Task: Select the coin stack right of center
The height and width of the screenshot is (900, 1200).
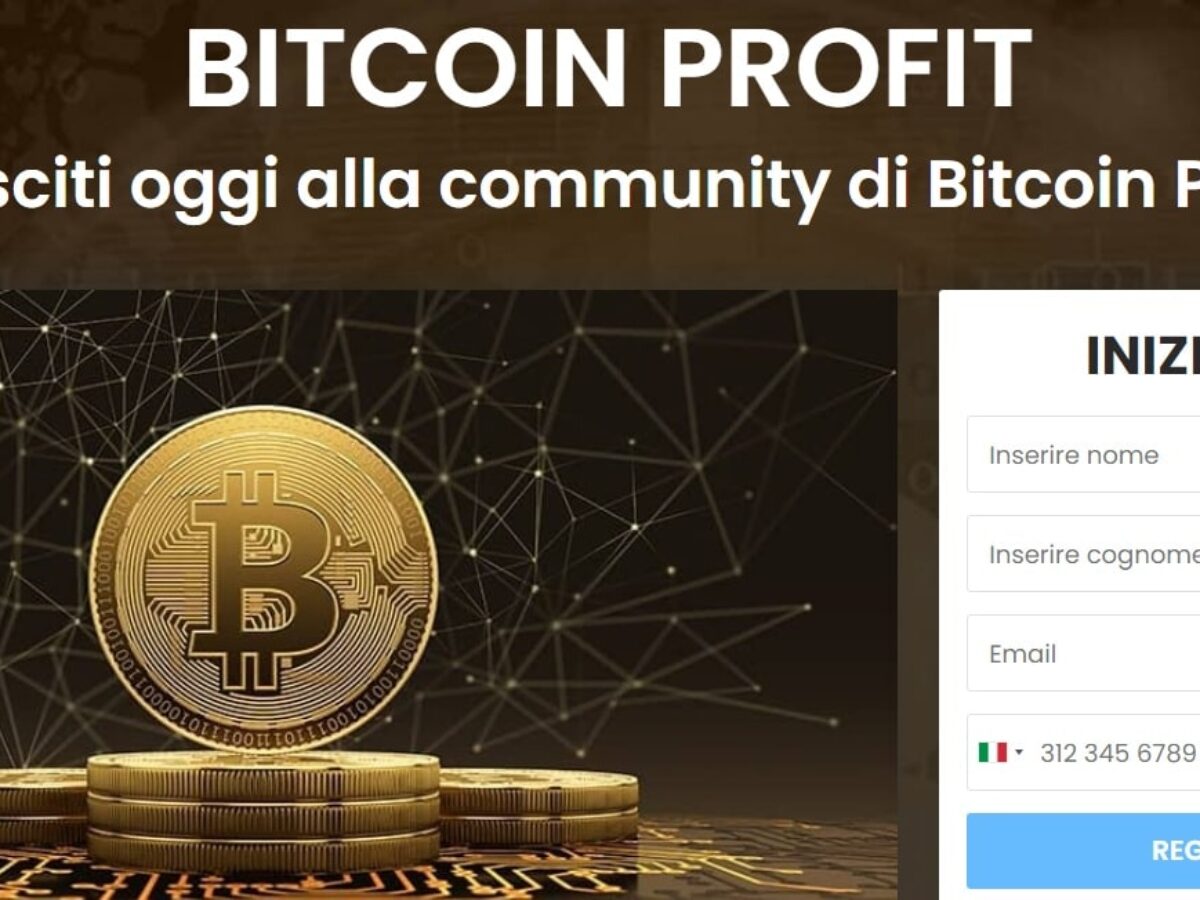Action: tap(538, 806)
